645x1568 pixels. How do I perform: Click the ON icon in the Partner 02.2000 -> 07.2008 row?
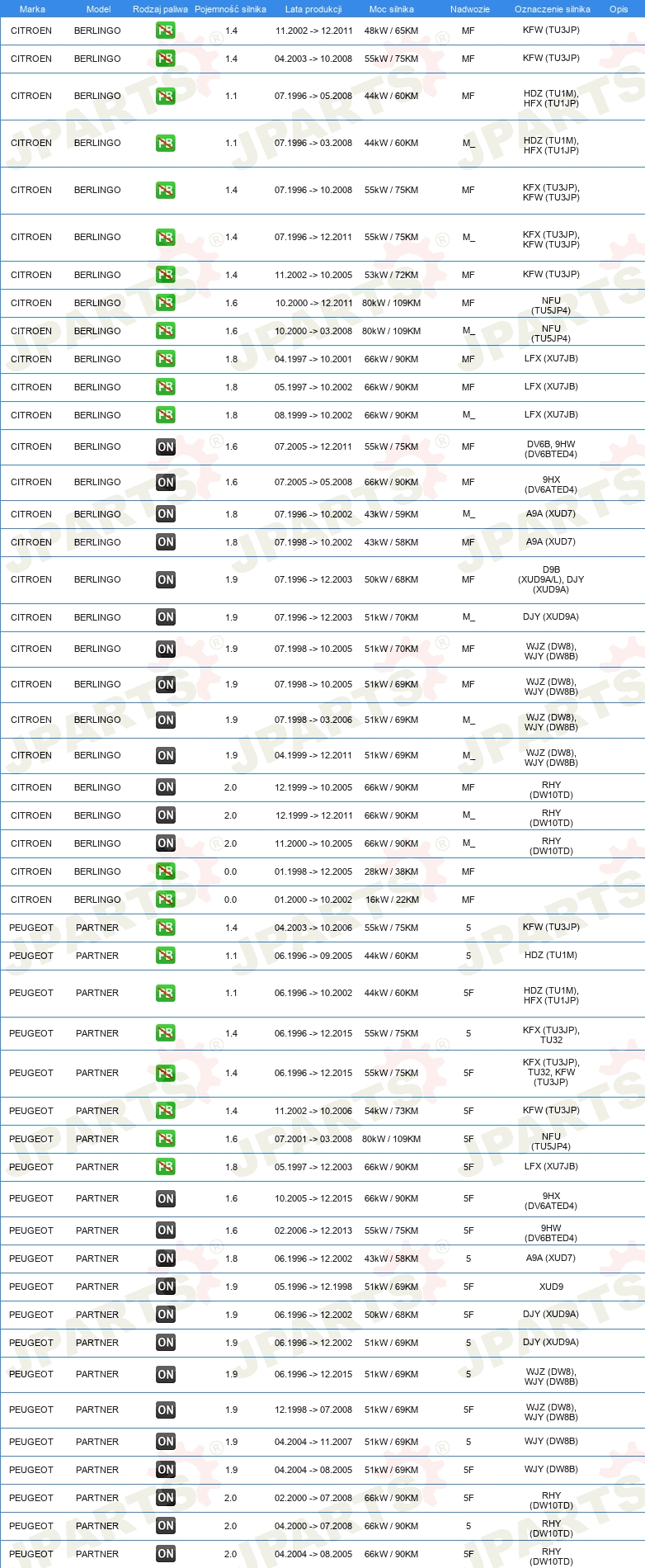point(166,1498)
